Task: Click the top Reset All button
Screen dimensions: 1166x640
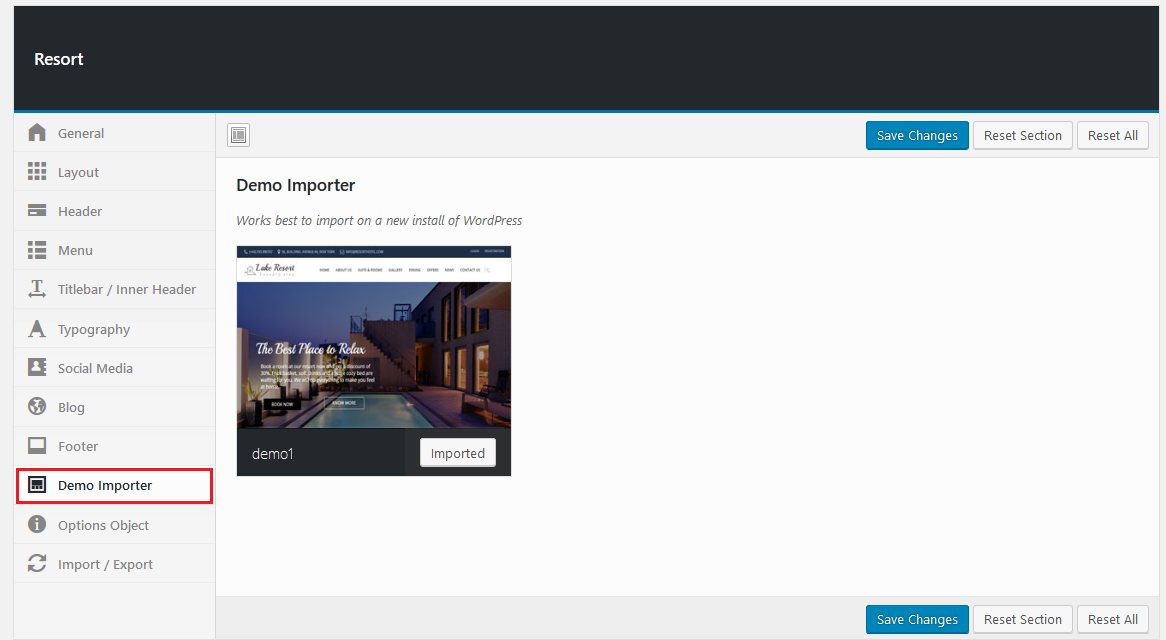Action: click(x=1112, y=136)
